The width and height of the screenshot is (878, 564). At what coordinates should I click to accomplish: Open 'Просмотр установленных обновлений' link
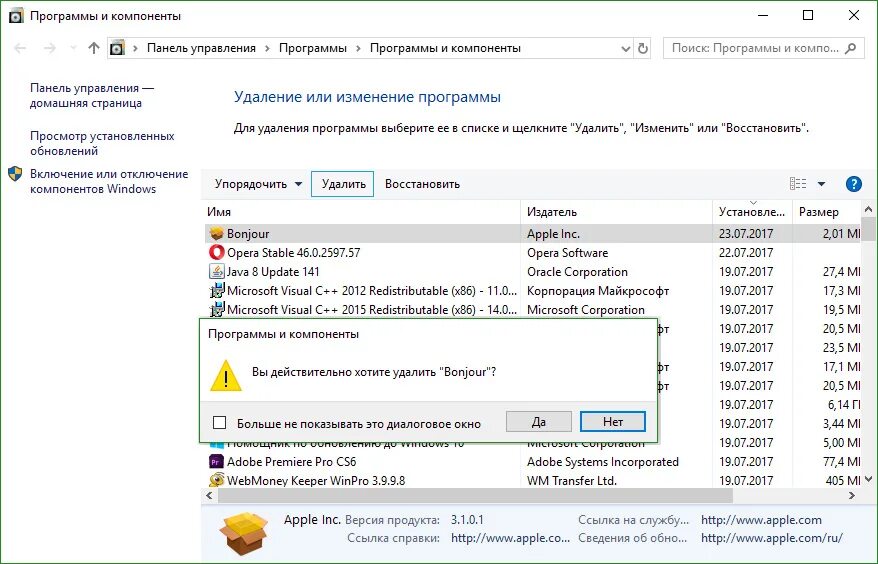click(x=102, y=143)
